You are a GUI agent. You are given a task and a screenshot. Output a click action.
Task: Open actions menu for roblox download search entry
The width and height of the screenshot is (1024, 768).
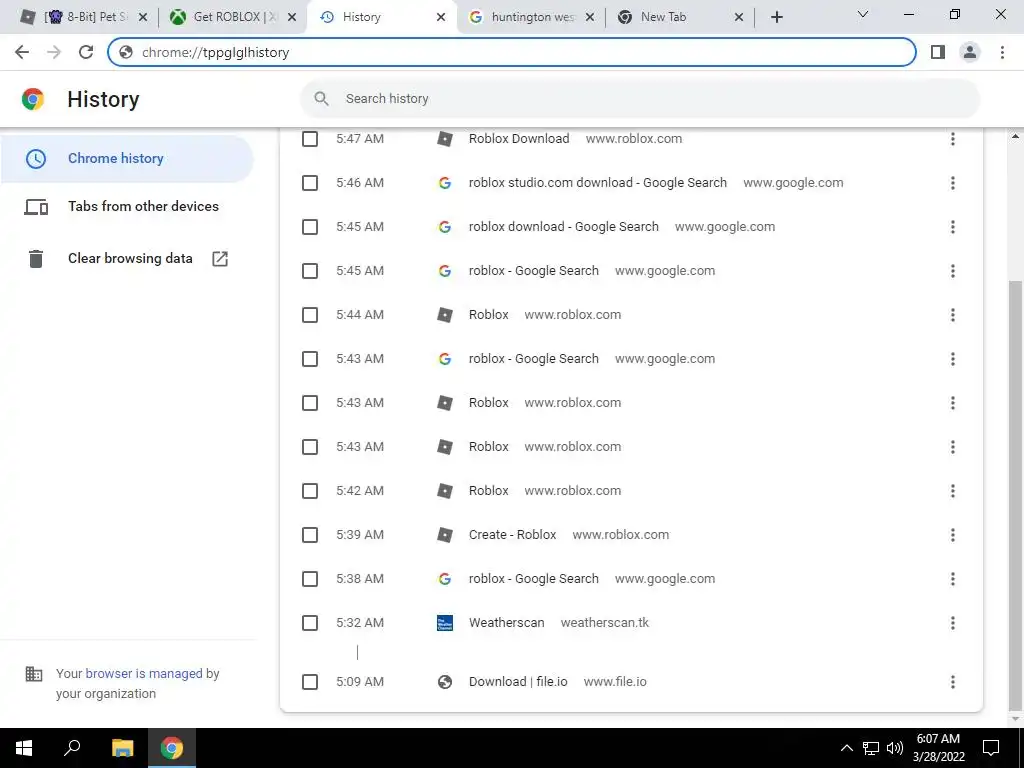(953, 227)
